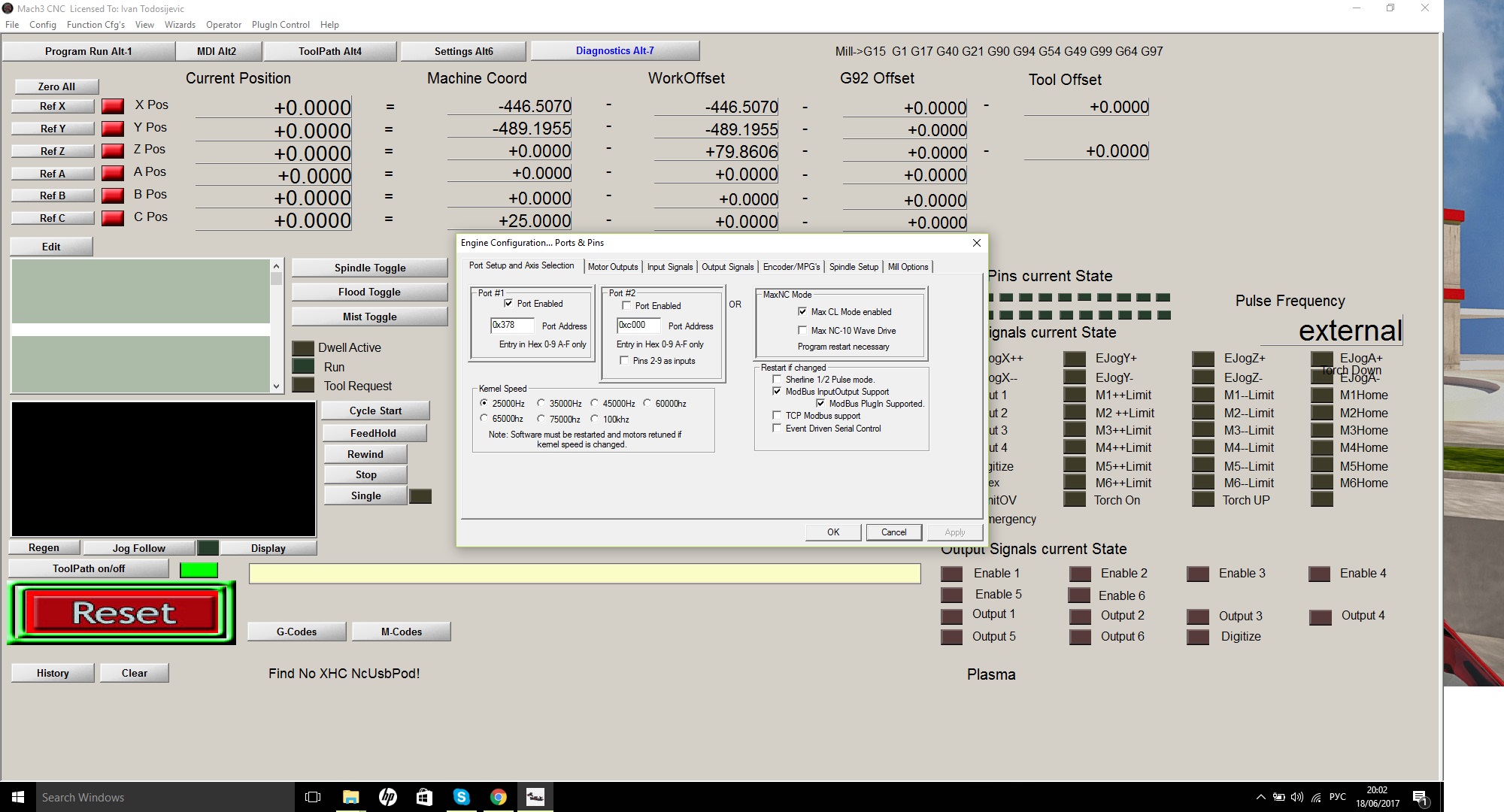Open Windows Task View icon
1504x812 pixels.
point(313,797)
